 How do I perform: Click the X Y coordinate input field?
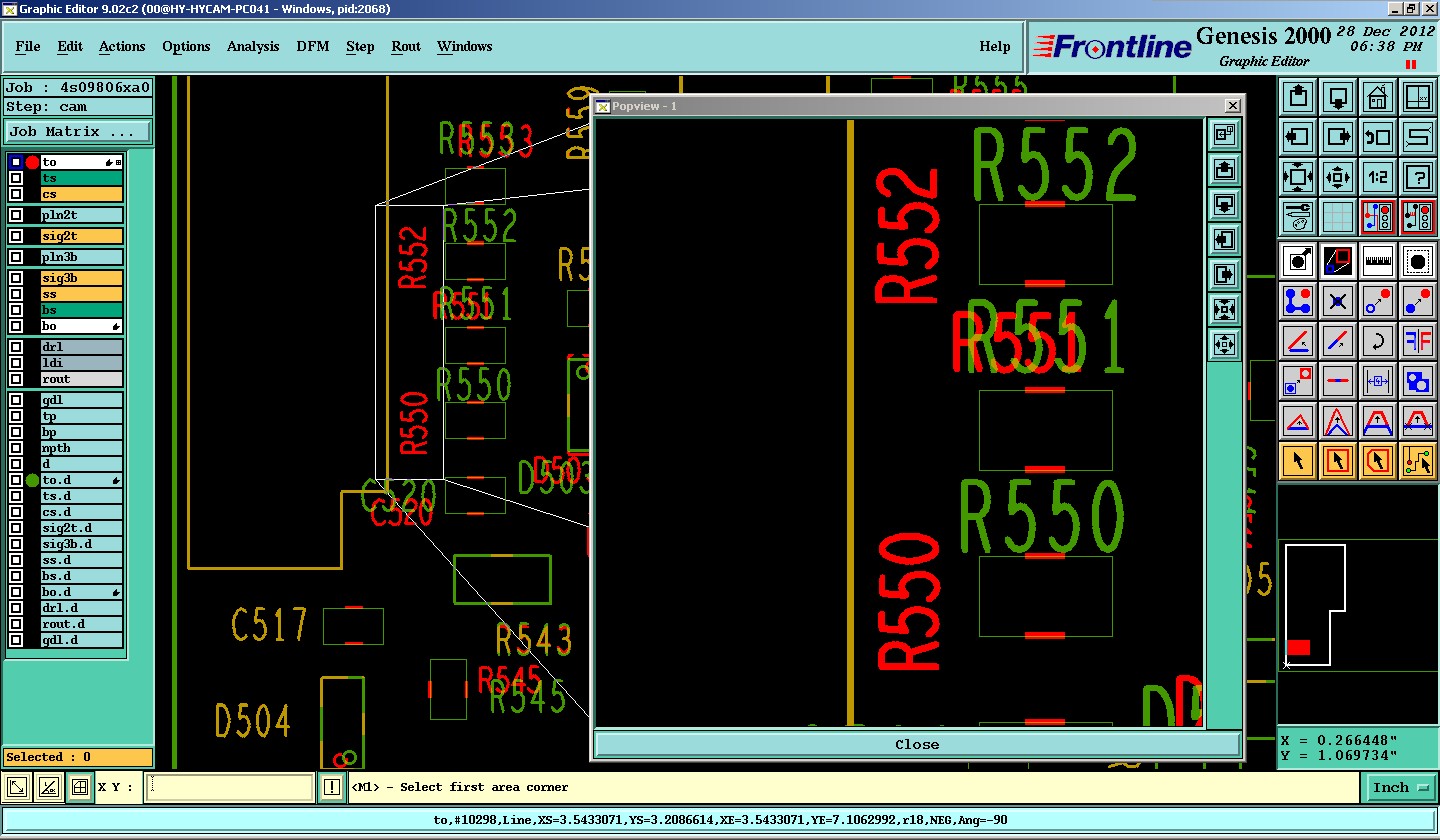[229, 788]
